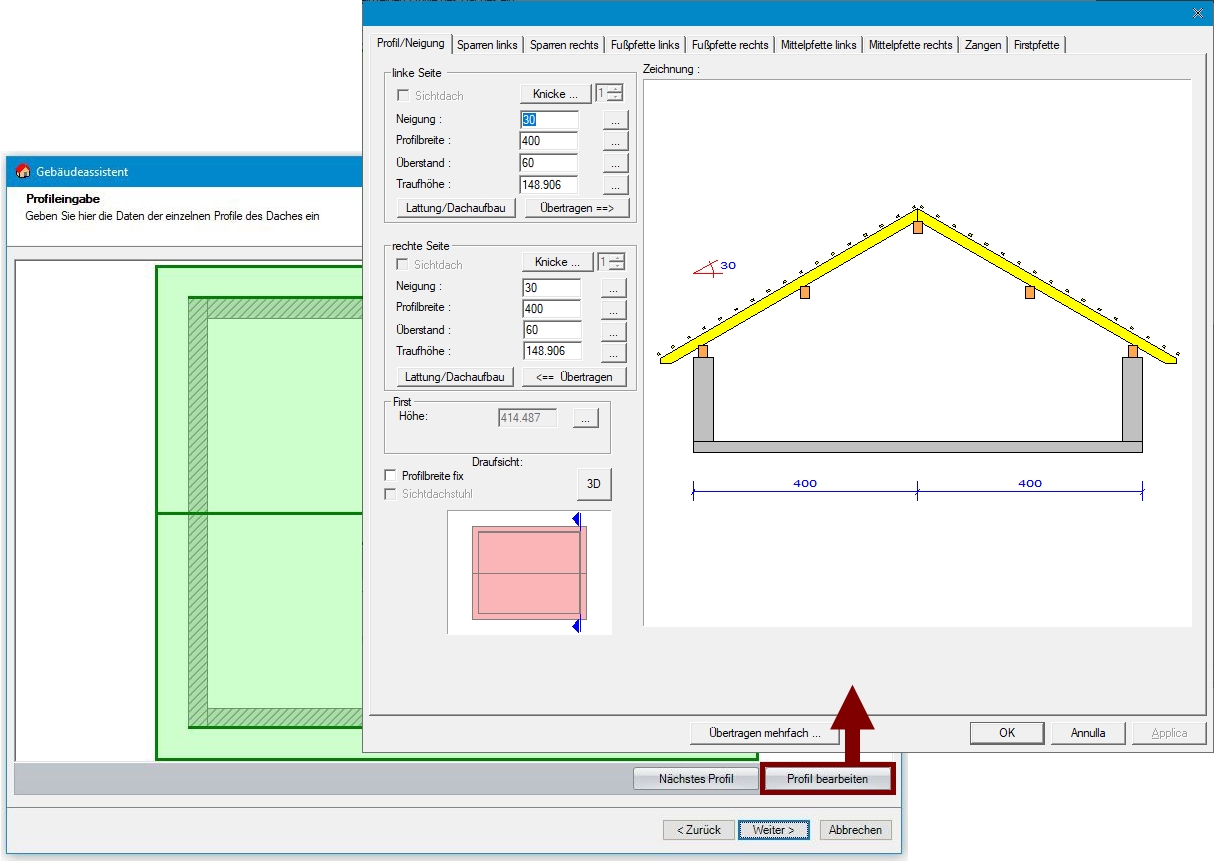Switch to Sparren links tab

pyautogui.click(x=487, y=45)
